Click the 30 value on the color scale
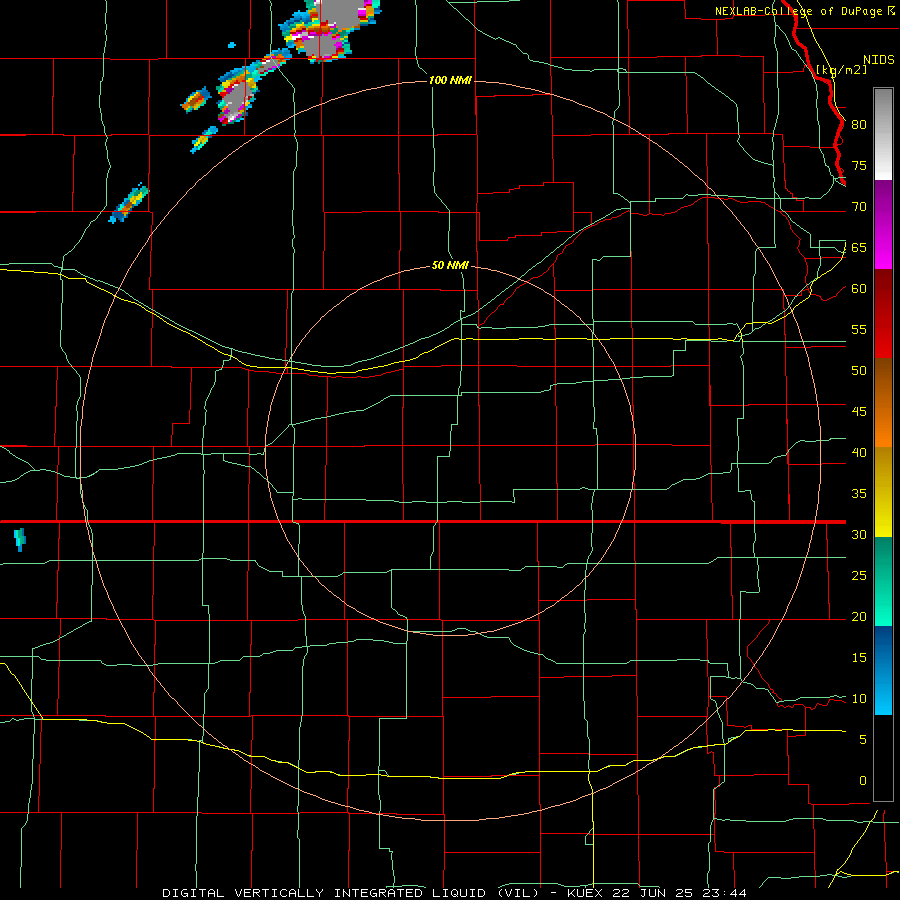The height and width of the screenshot is (900, 900). coord(859,534)
